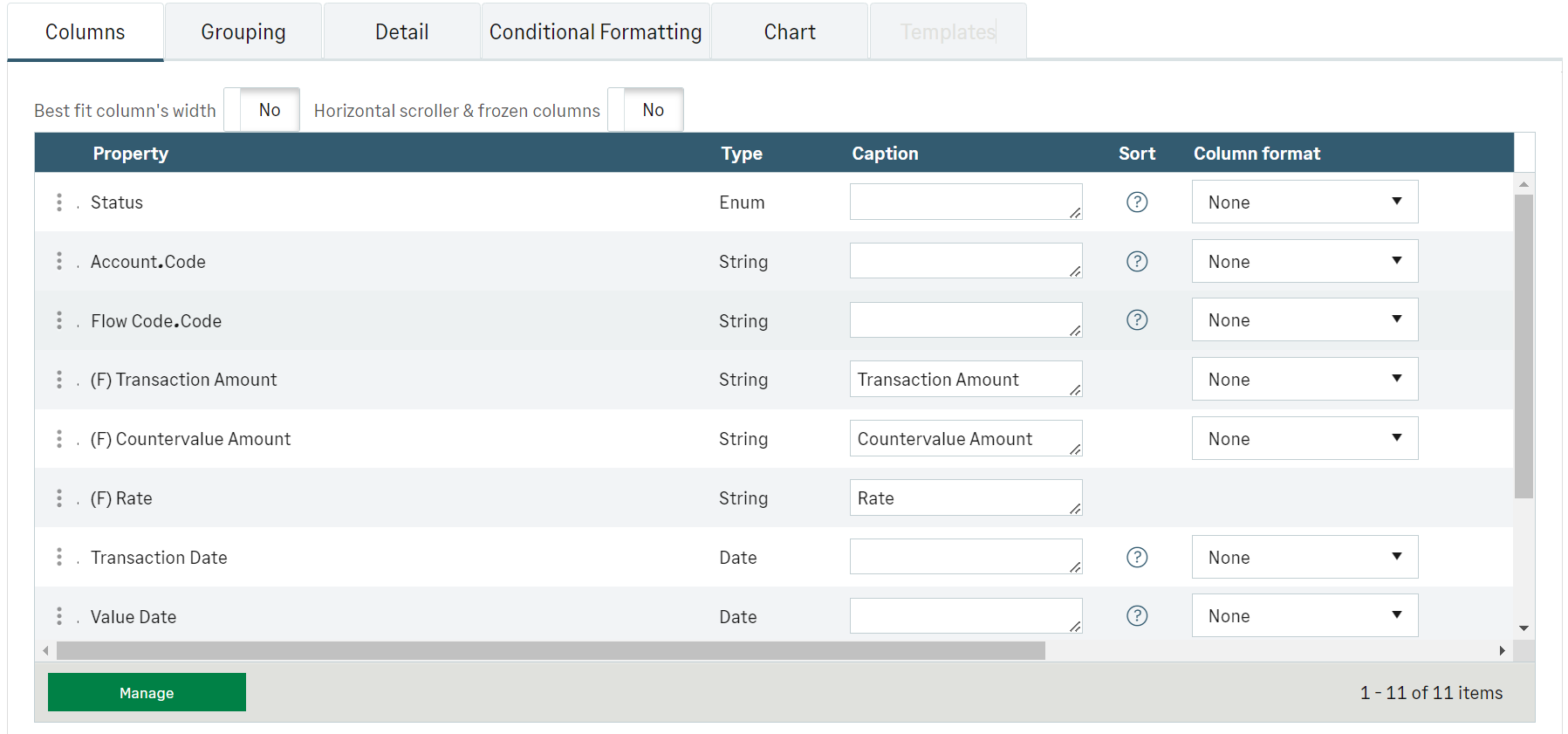Click the sort icon in Value Date row
Screen dimensions: 1568x734
[x=1137, y=616]
